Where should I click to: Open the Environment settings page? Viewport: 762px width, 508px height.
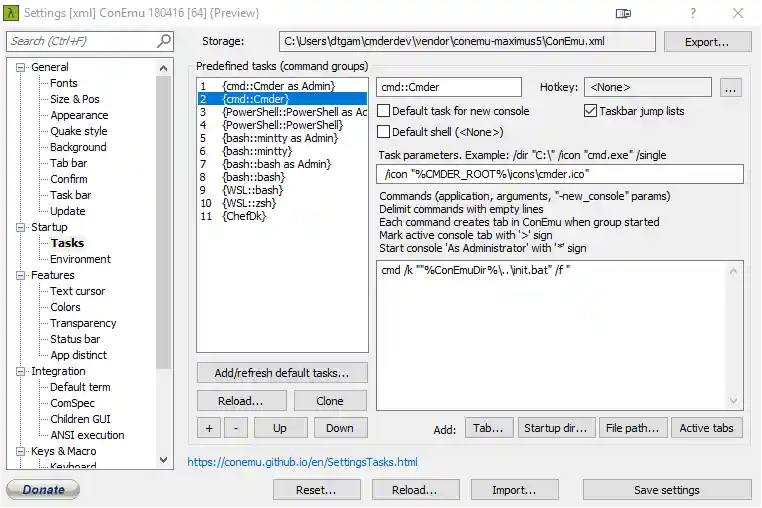pos(80,259)
